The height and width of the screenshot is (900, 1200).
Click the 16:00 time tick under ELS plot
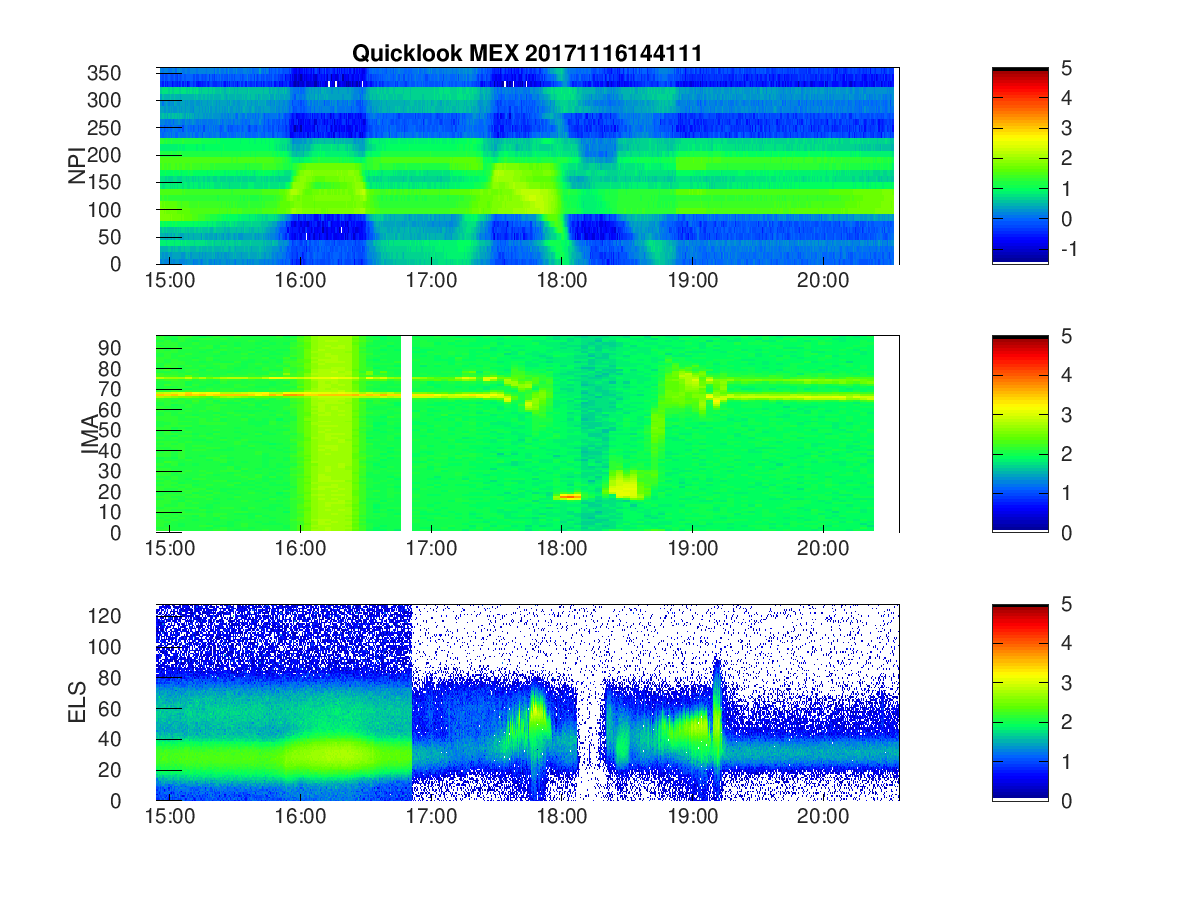pyautogui.click(x=300, y=818)
